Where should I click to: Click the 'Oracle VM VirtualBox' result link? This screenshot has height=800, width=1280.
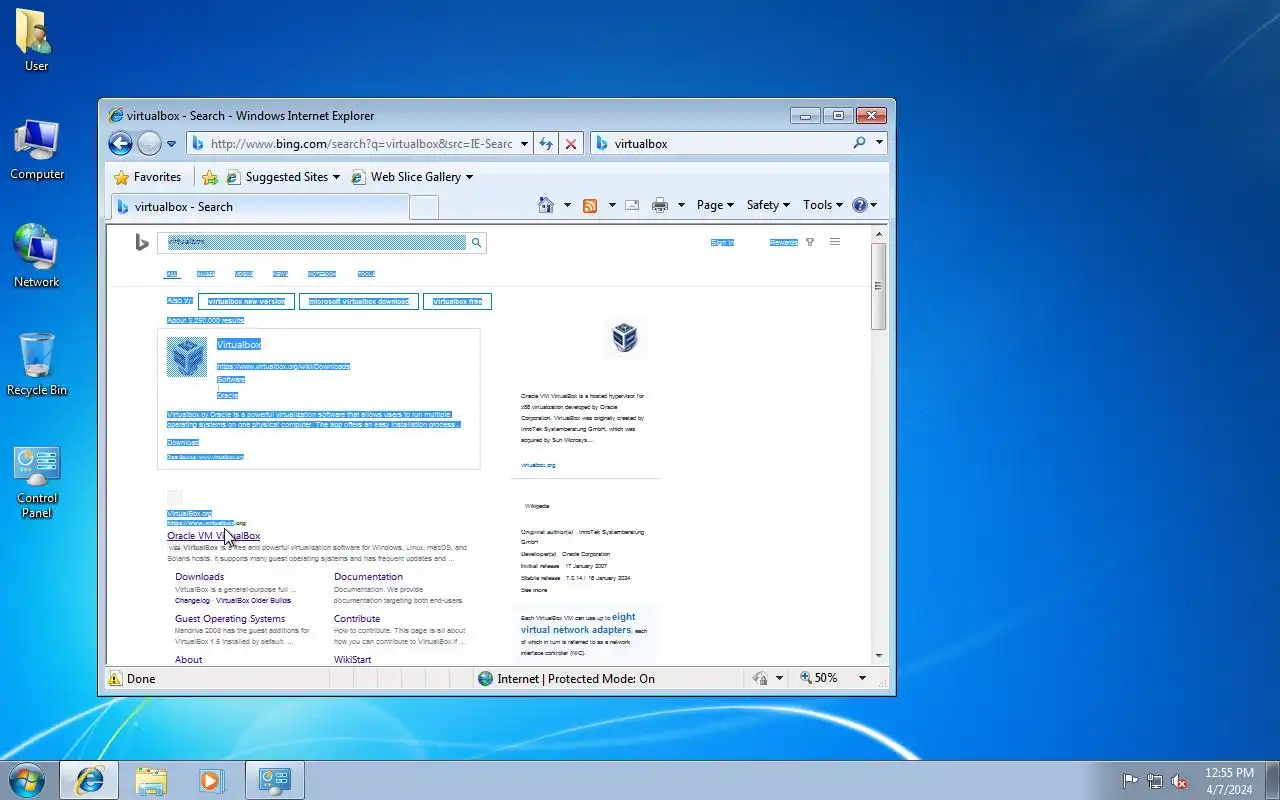coord(213,536)
